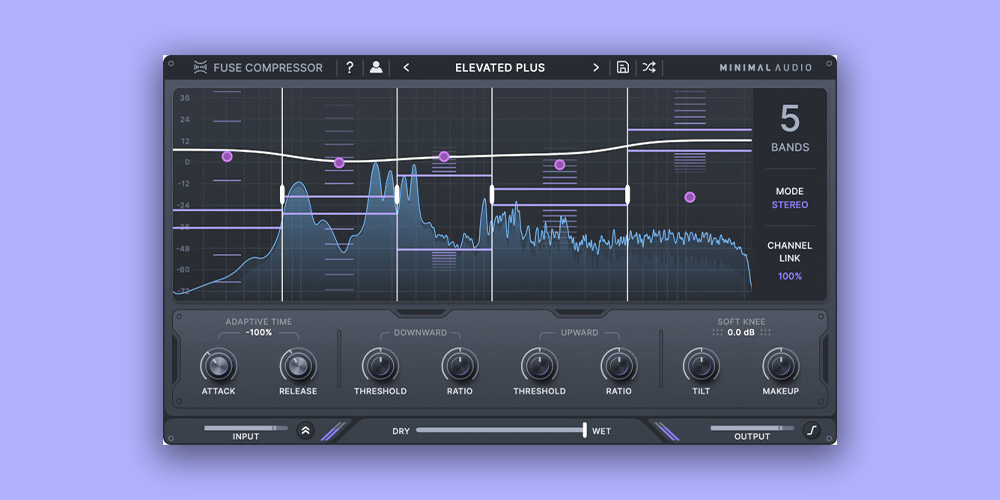Click the BANDS label

790,147
